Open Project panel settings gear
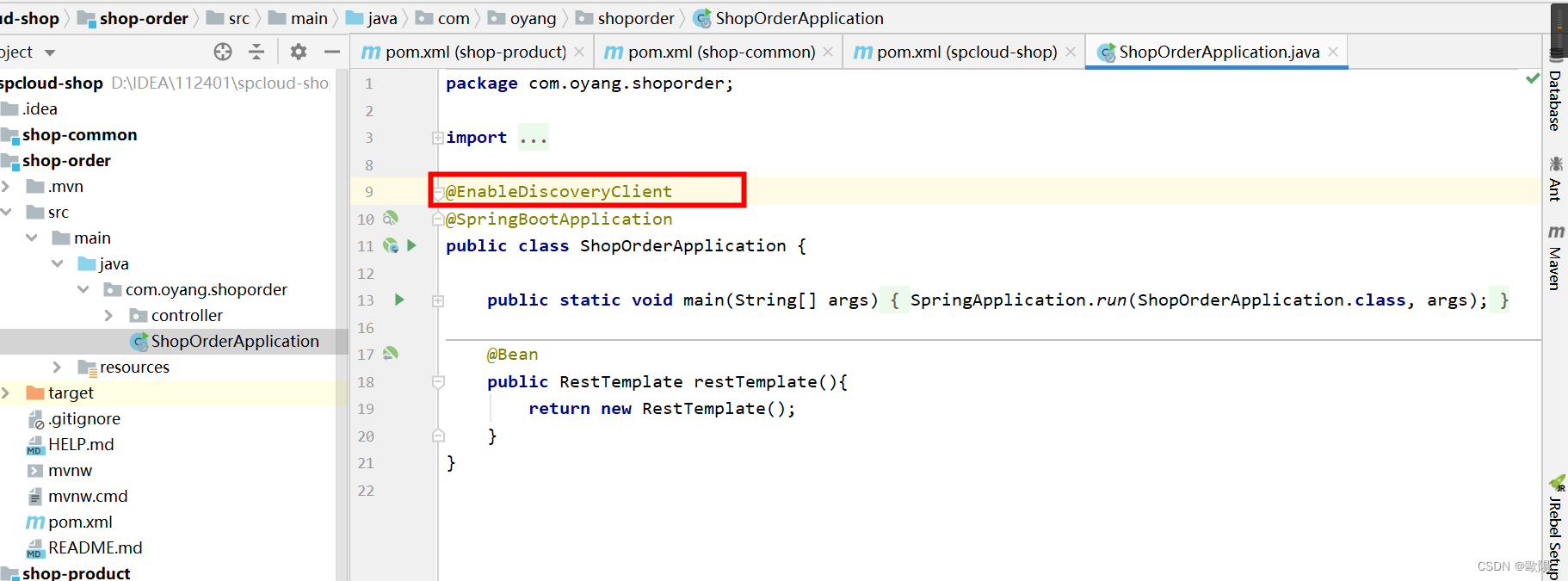Screen dimensions: 1568x581 click(x=298, y=52)
